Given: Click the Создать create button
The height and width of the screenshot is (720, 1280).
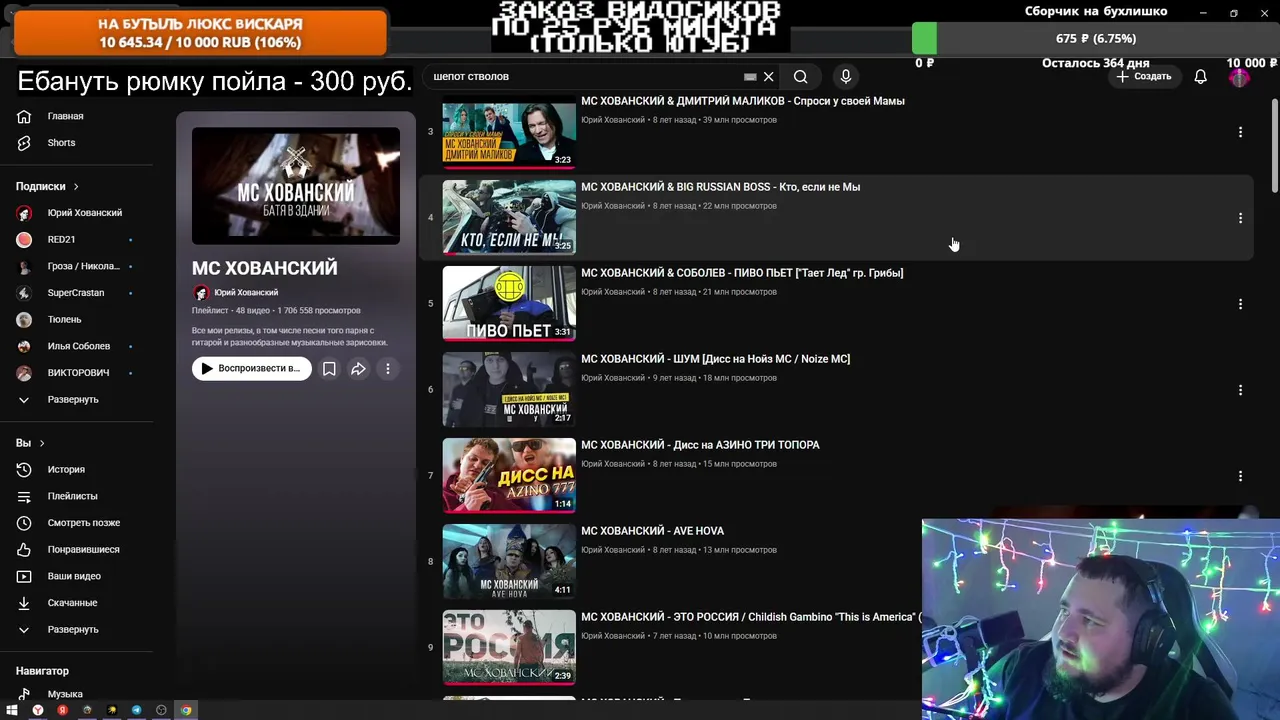Looking at the screenshot, I should pyautogui.click(x=1143, y=77).
